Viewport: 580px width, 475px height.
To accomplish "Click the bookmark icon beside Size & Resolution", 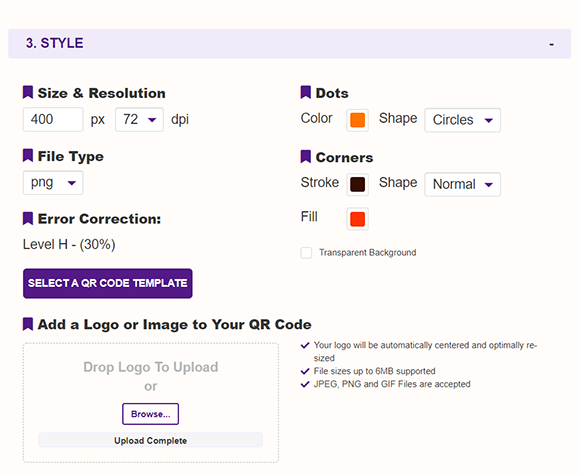I will click(x=28, y=92).
